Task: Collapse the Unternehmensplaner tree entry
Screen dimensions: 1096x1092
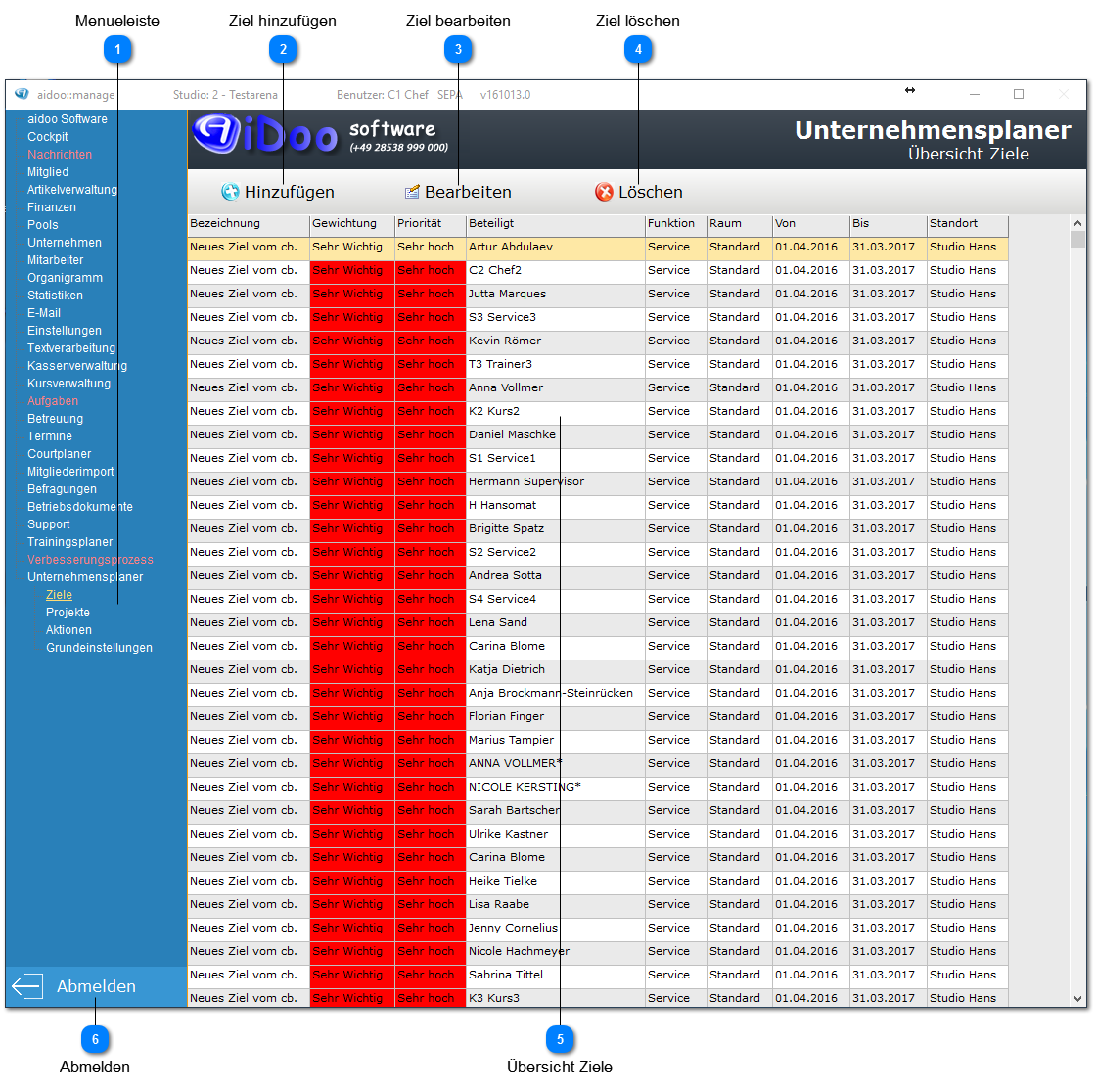Action: click(85, 576)
